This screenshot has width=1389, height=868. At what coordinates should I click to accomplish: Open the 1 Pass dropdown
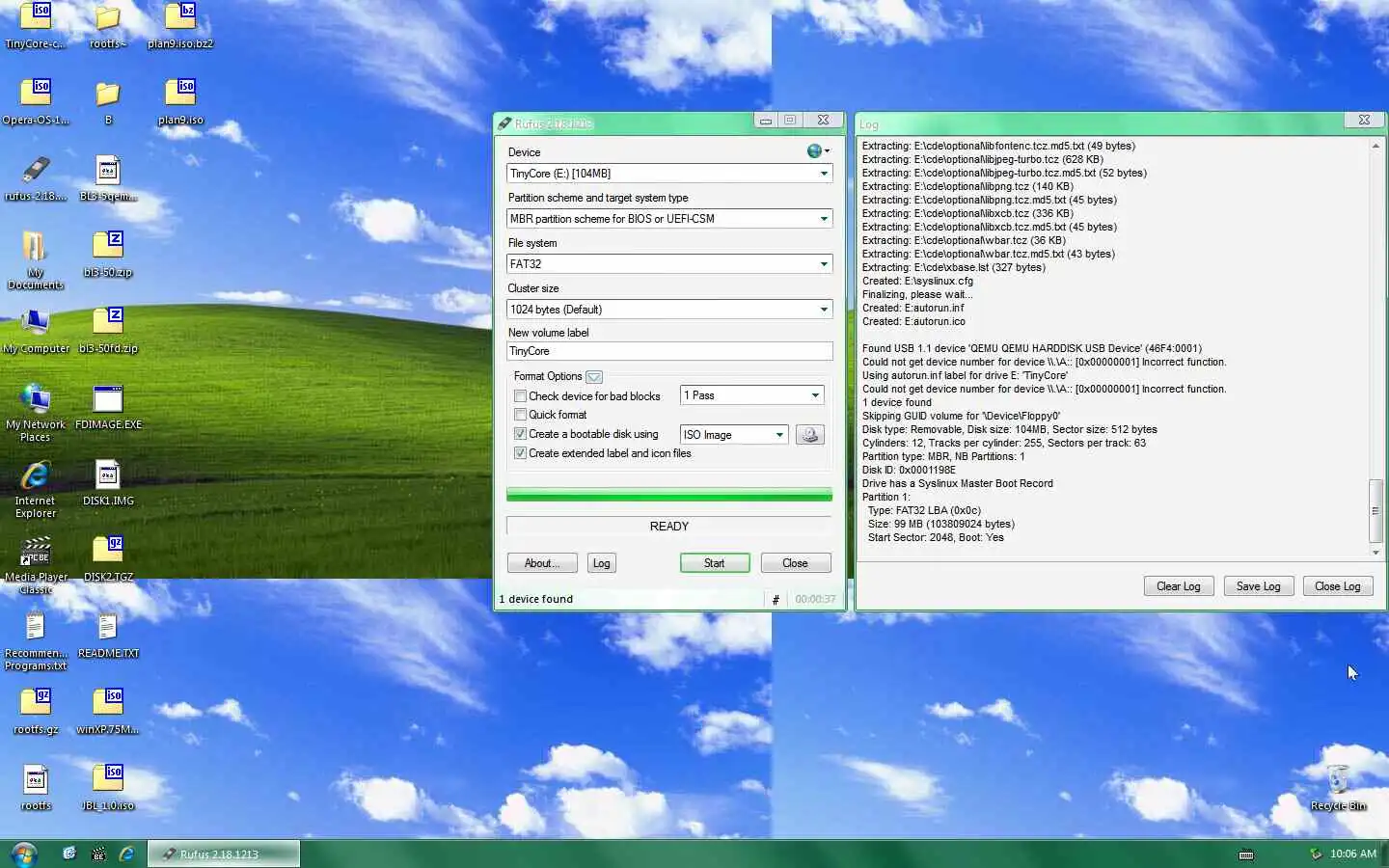(x=751, y=395)
